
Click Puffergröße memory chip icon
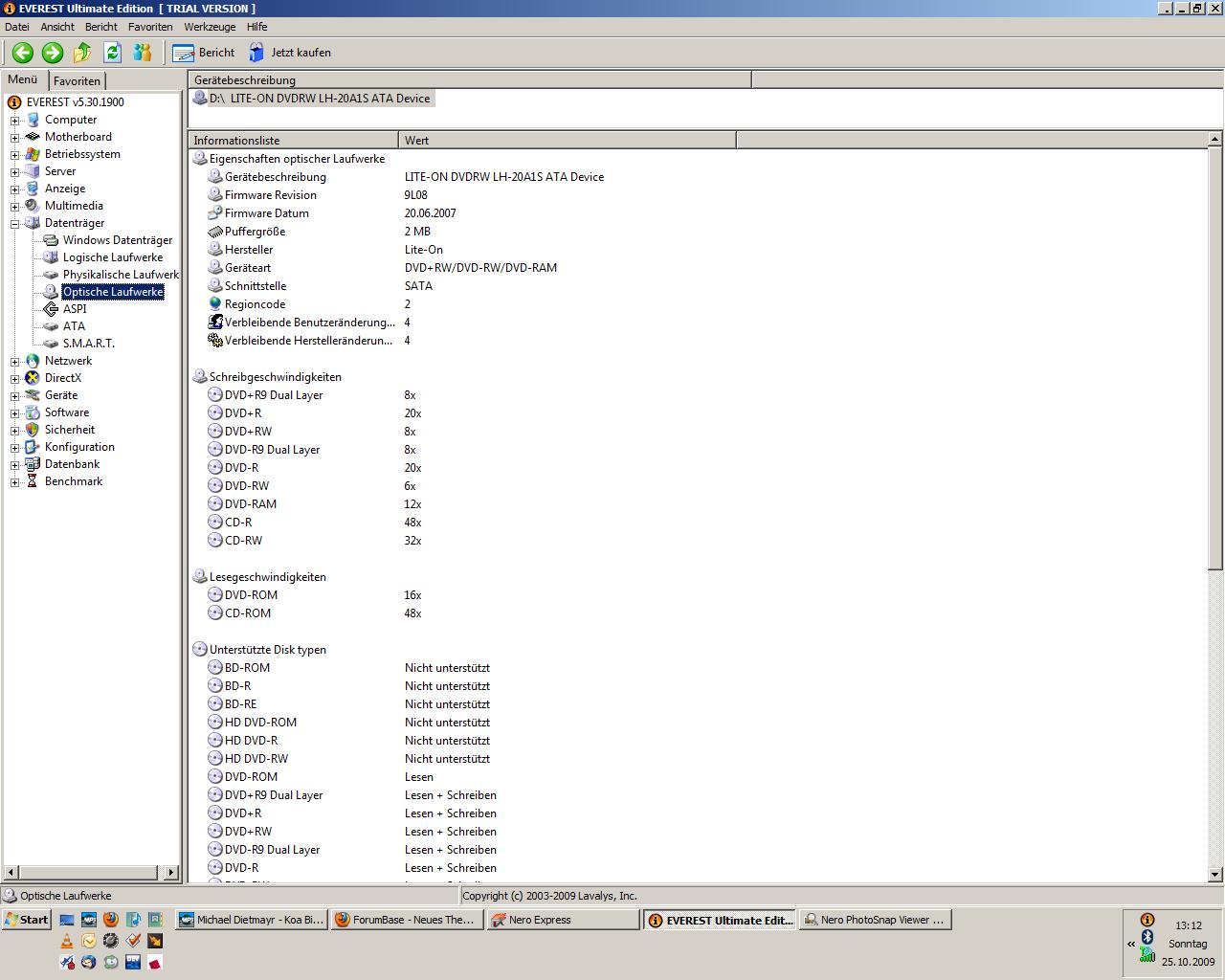215,232
